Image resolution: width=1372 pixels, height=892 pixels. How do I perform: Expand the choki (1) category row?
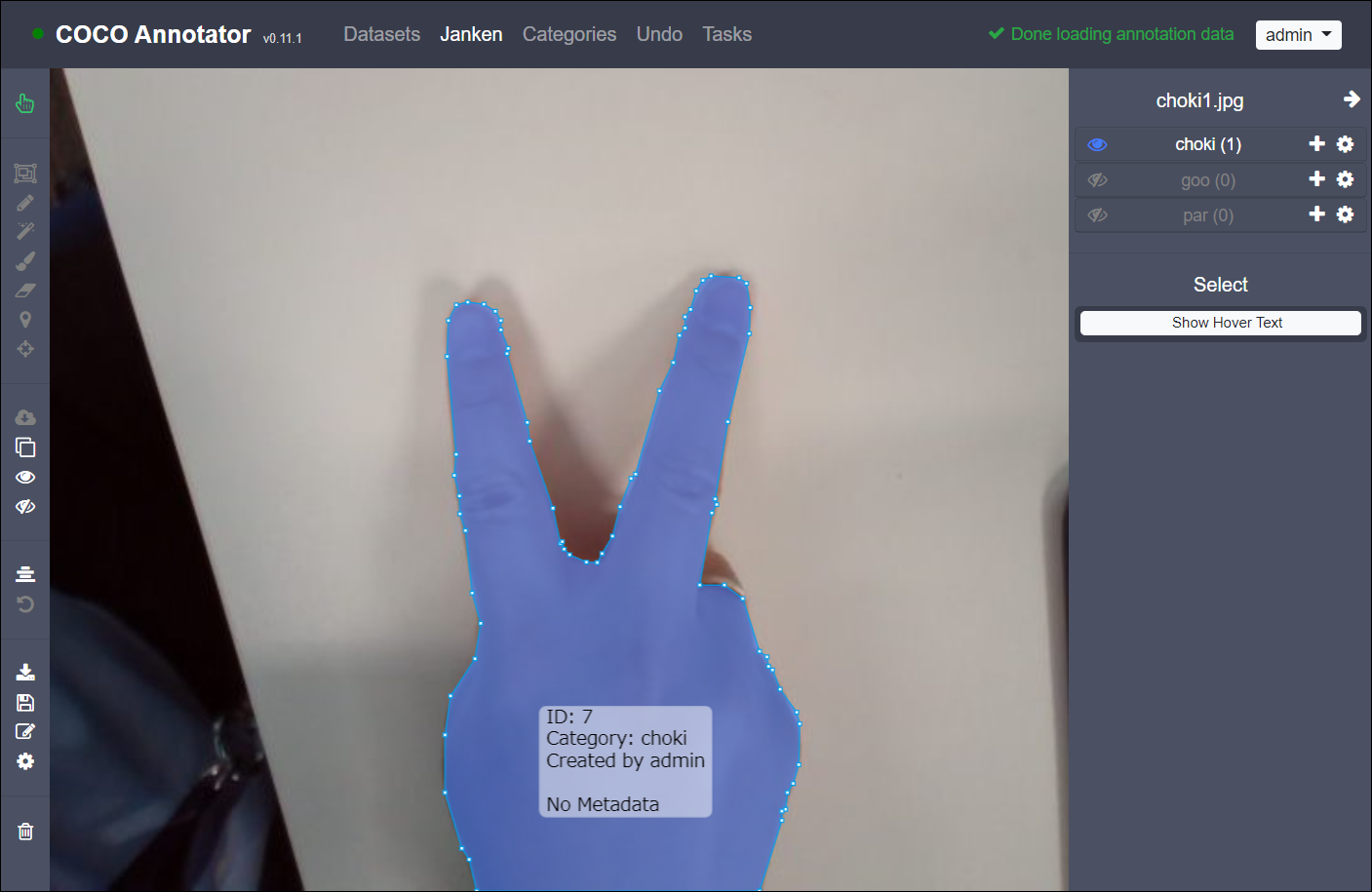1207,144
